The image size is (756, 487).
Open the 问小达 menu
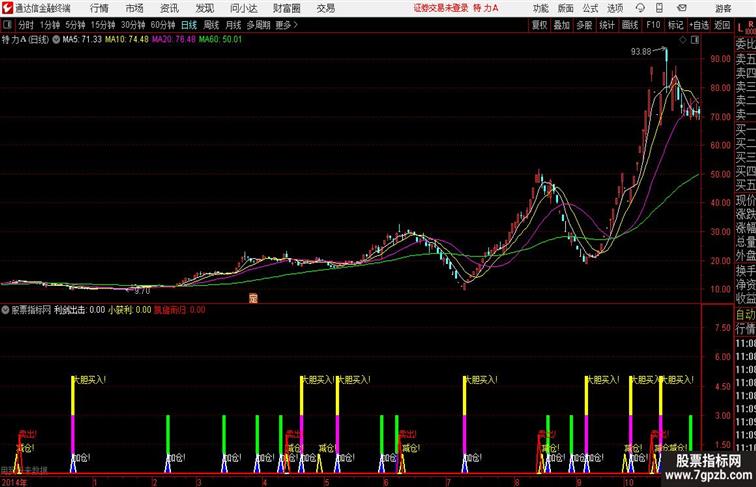click(243, 8)
